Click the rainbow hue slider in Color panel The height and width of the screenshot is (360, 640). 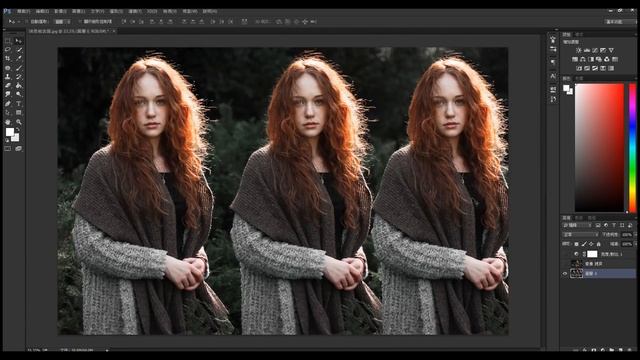[x=632, y=148]
